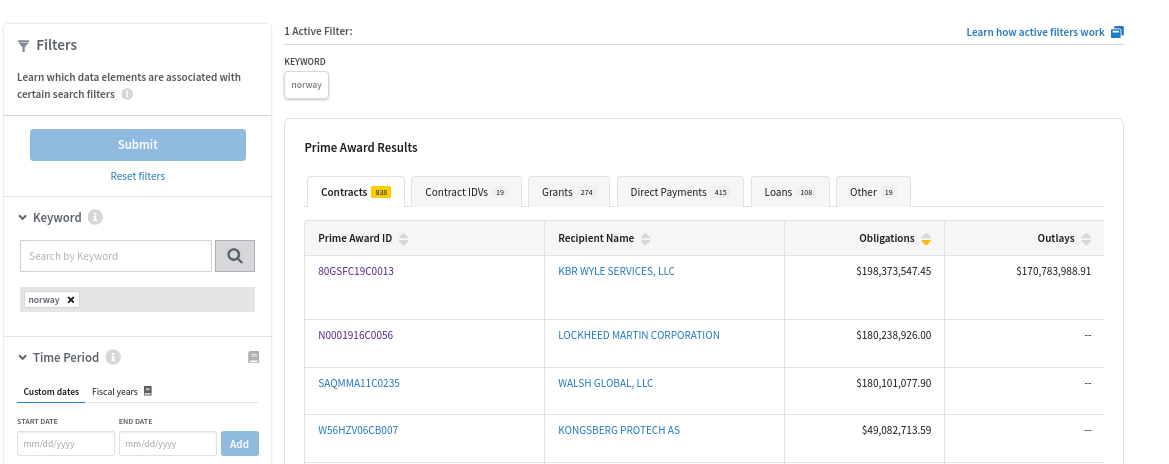1169x464 pixels.
Task: Sort by Prime Award ID arrows
Action: pos(403,239)
